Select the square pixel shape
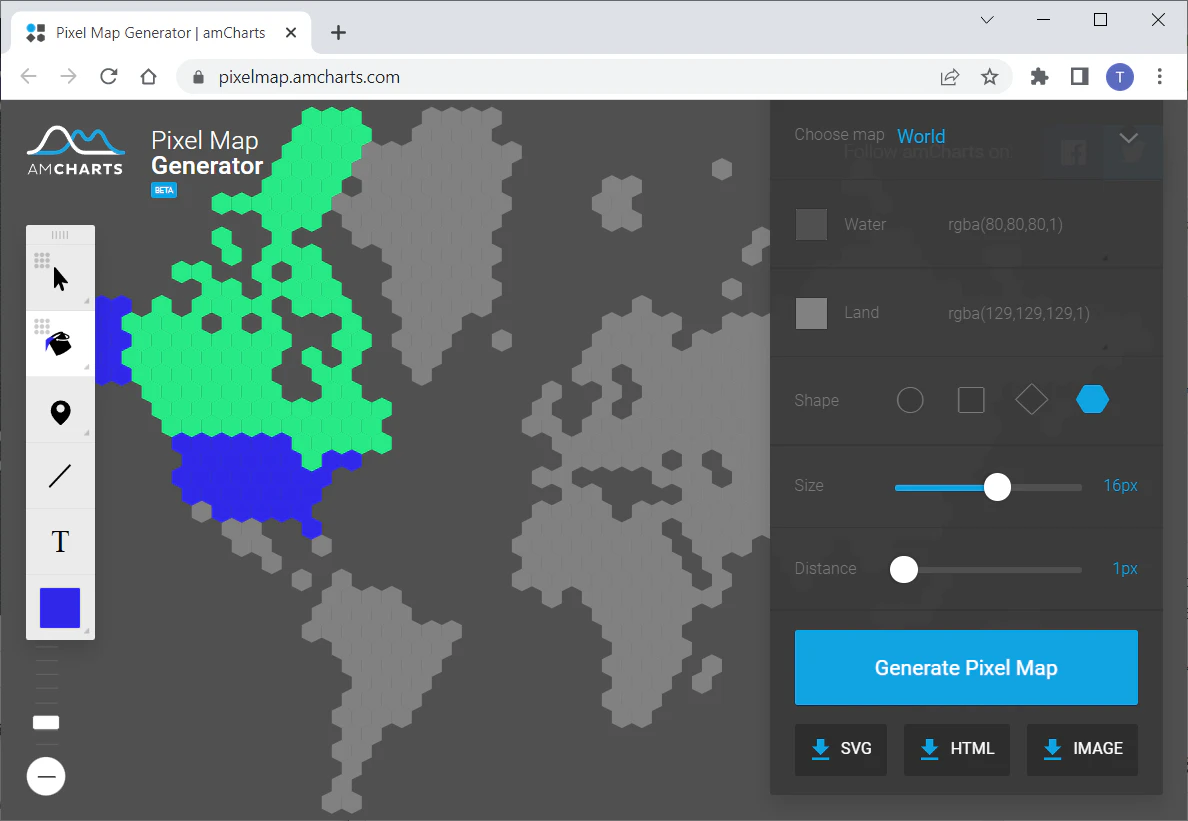This screenshot has height=821, width=1188. click(x=971, y=400)
